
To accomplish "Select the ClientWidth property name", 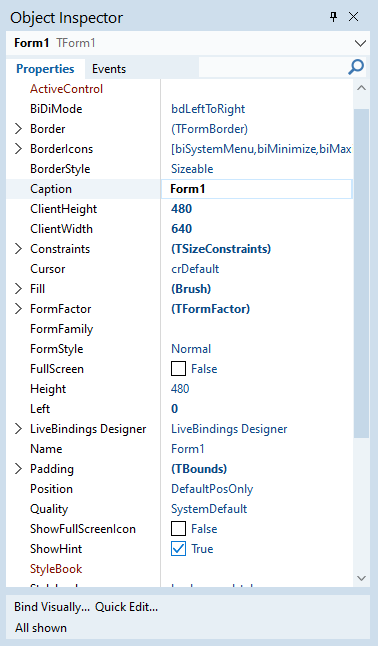I will (61, 229).
